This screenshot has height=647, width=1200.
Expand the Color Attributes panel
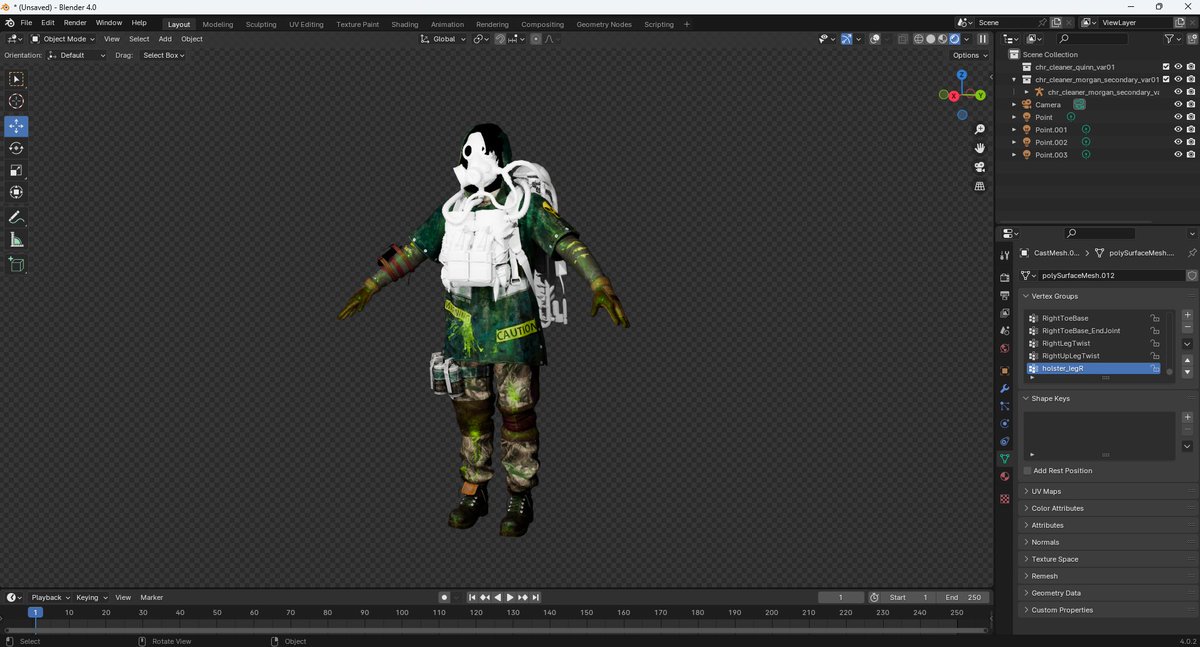click(1059, 508)
